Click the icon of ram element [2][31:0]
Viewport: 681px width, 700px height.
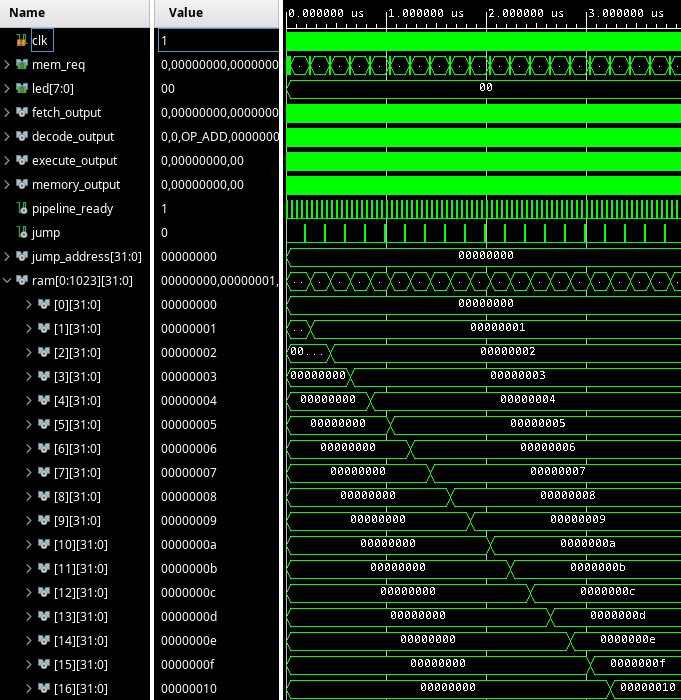click(43, 352)
